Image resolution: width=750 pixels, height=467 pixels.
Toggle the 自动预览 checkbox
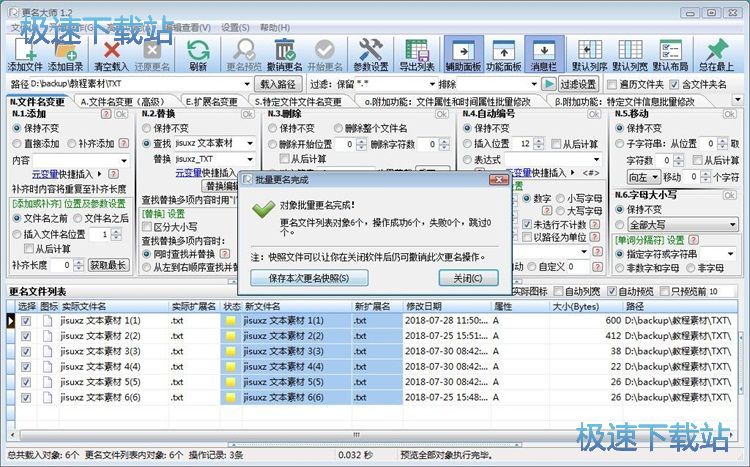click(x=611, y=291)
